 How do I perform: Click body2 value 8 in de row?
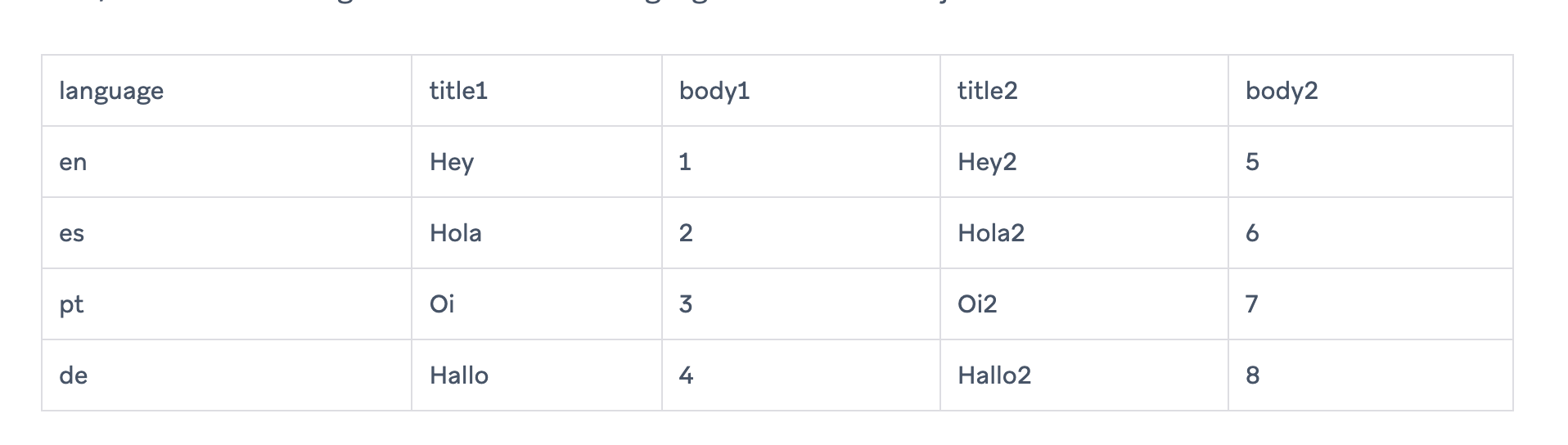[1252, 375]
